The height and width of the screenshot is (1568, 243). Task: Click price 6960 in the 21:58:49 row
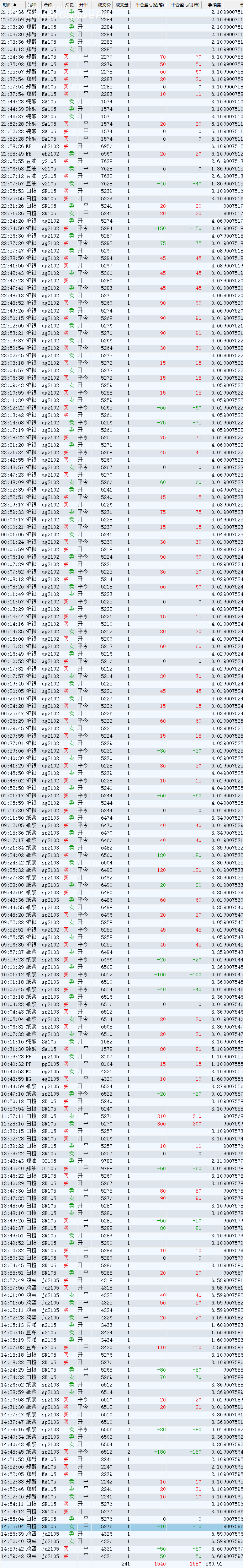(x=107, y=154)
